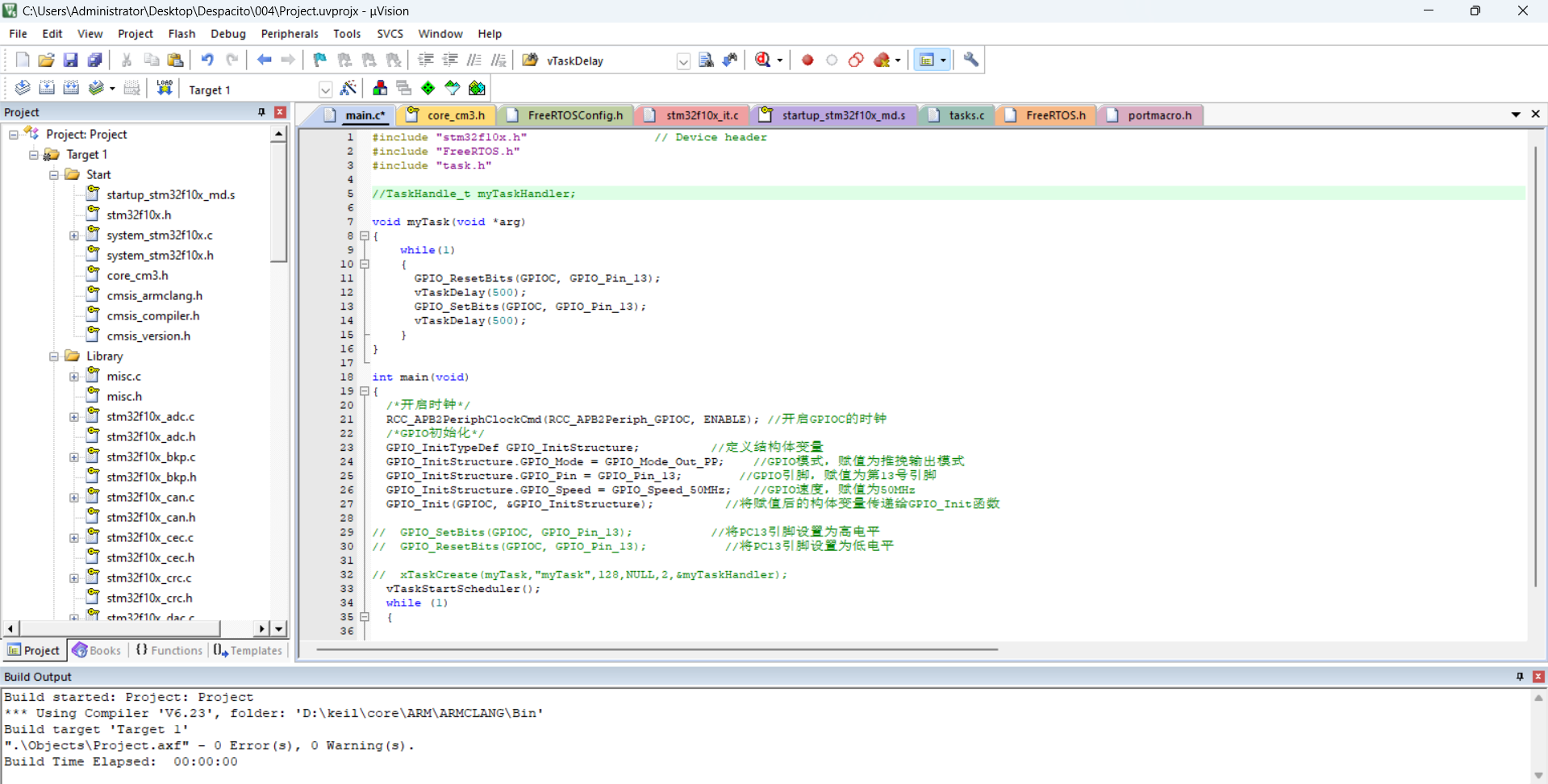Viewport: 1548px width, 784px height.
Task: Click the editor horizontal scrollbar
Action: 657,648
